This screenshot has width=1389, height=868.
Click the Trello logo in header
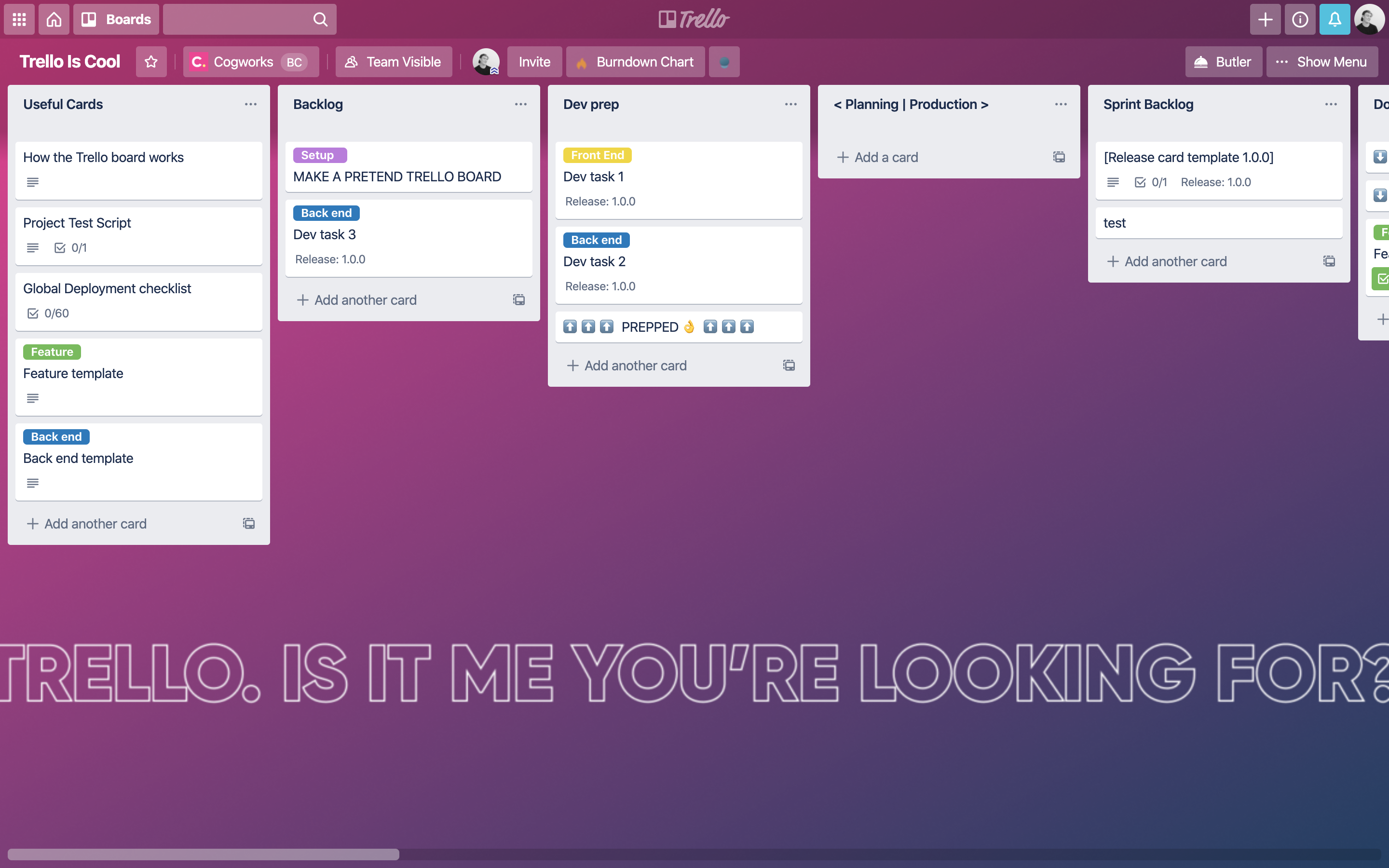pos(694,19)
